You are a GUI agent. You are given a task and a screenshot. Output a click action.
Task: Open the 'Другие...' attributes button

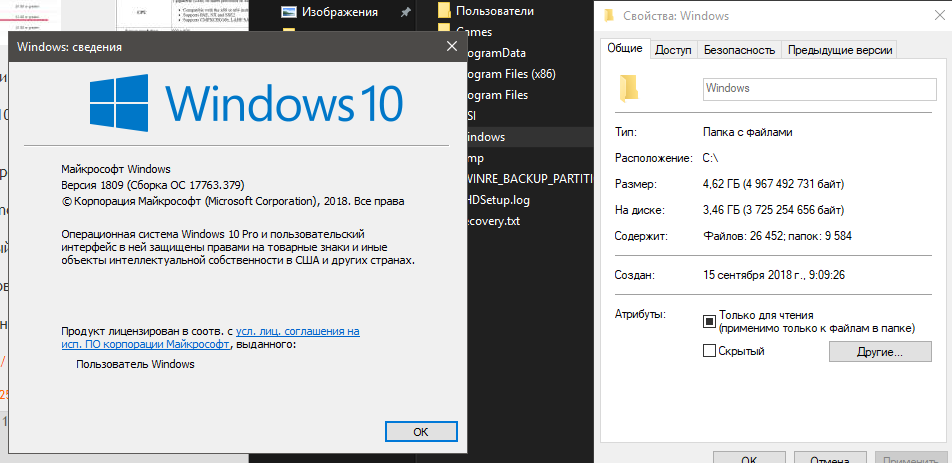click(x=880, y=351)
